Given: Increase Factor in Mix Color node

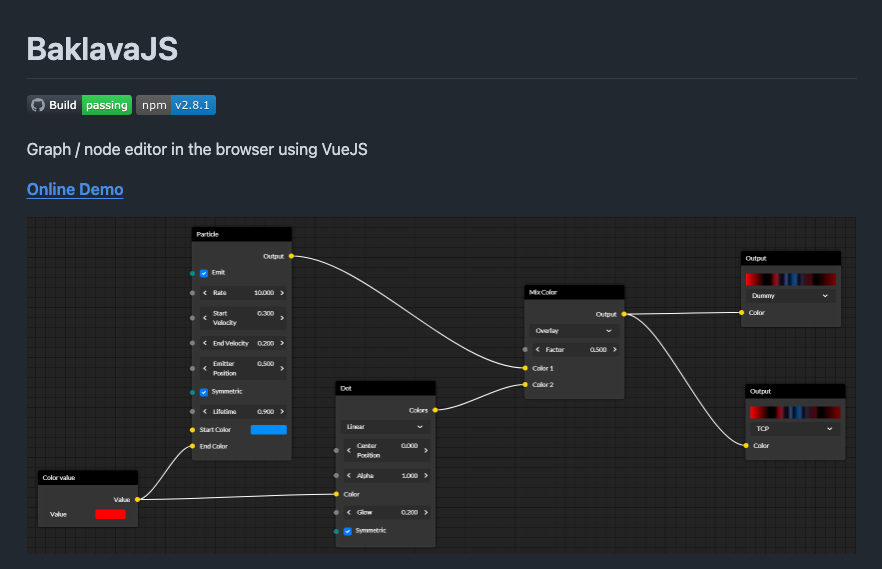Looking at the screenshot, I should tap(615, 350).
